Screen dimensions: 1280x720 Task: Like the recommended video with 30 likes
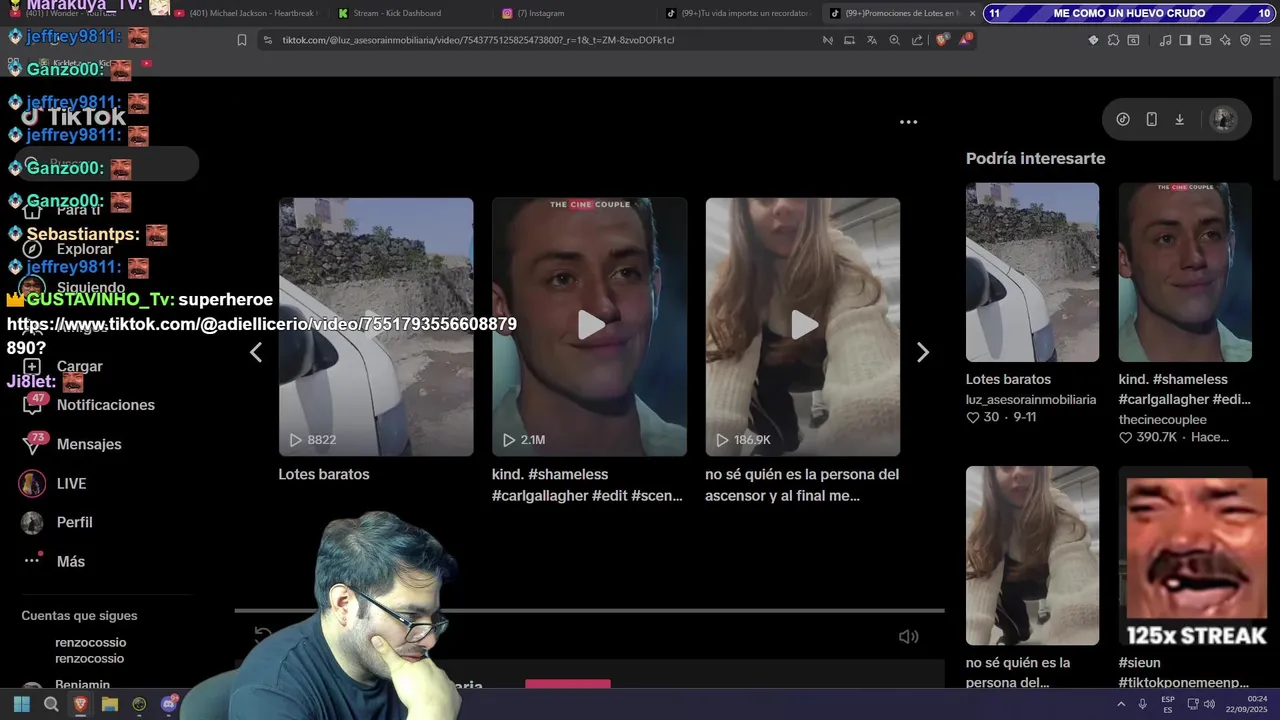pyautogui.click(x=973, y=417)
